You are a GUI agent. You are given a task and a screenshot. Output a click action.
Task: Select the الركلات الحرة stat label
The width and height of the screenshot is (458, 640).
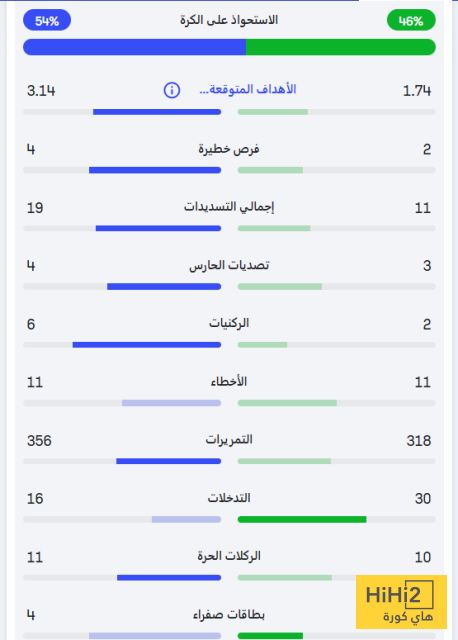point(229,556)
